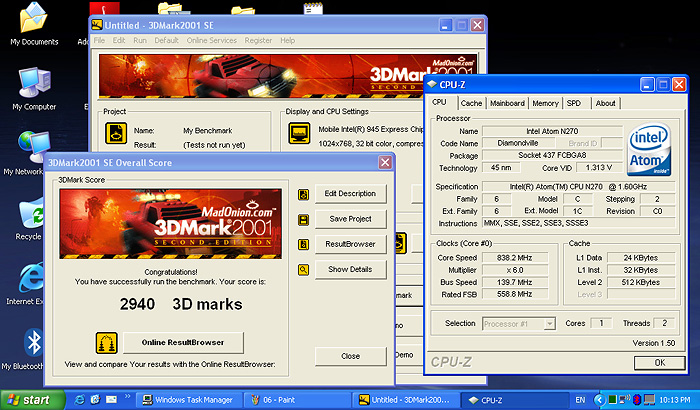
Task: Expand hidden tray icons arrow
Action: (600, 400)
